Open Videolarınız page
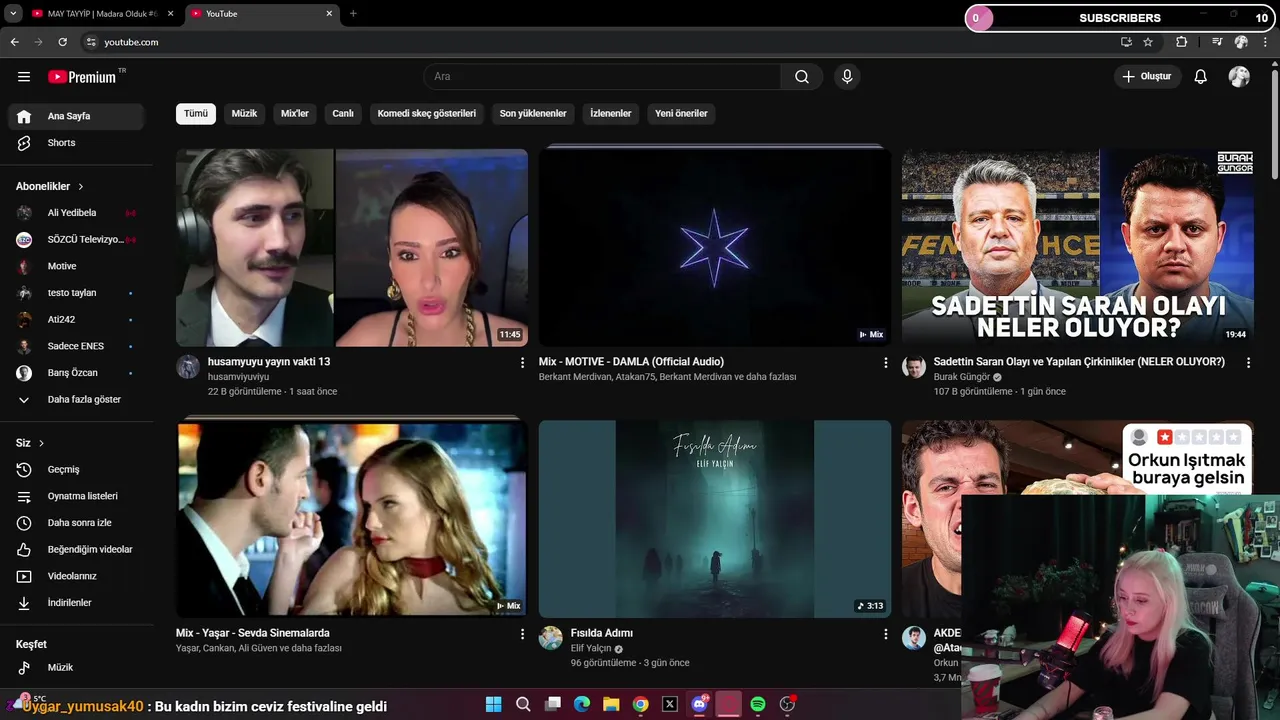The height and width of the screenshot is (720, 1280). (x=76, y=576)
